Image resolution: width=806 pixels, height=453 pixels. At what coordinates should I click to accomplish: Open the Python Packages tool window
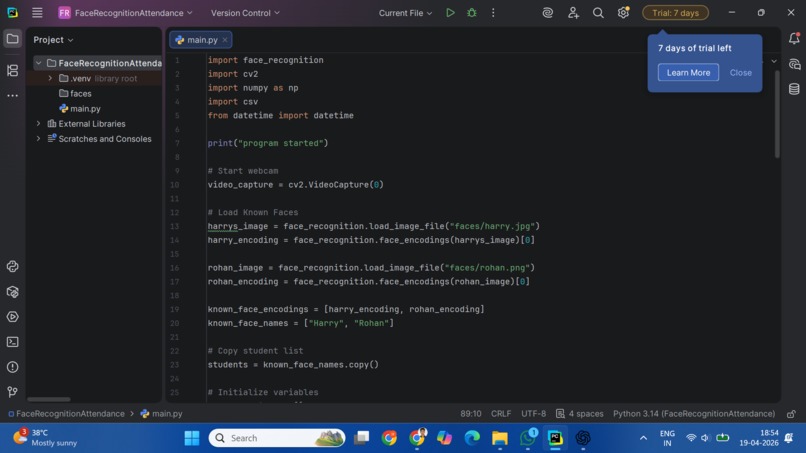coord(12,292)
